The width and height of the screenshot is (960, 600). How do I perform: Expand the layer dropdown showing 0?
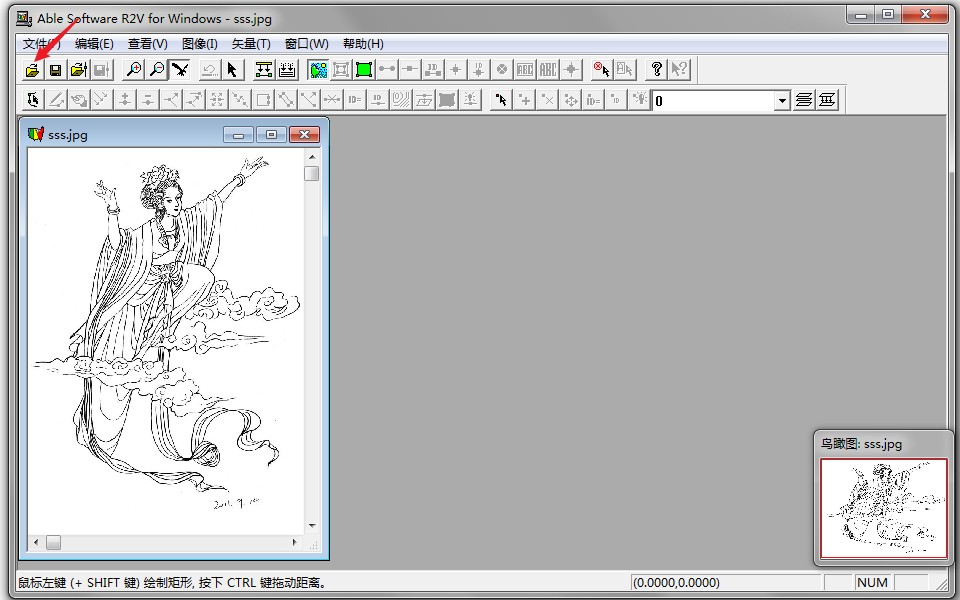click(782, 101)
